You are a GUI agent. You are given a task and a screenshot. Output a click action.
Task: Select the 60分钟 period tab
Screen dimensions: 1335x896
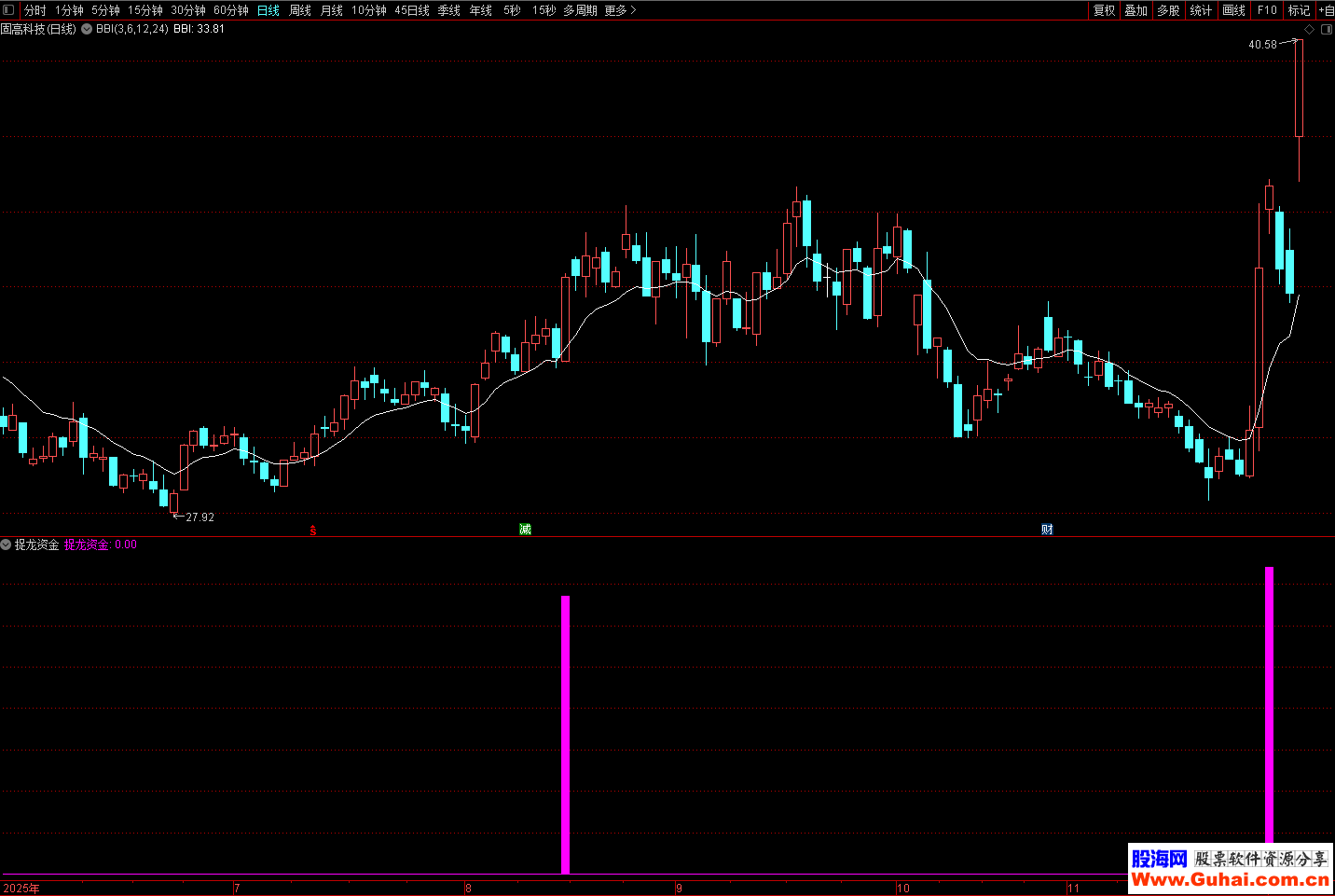[230, 10]
